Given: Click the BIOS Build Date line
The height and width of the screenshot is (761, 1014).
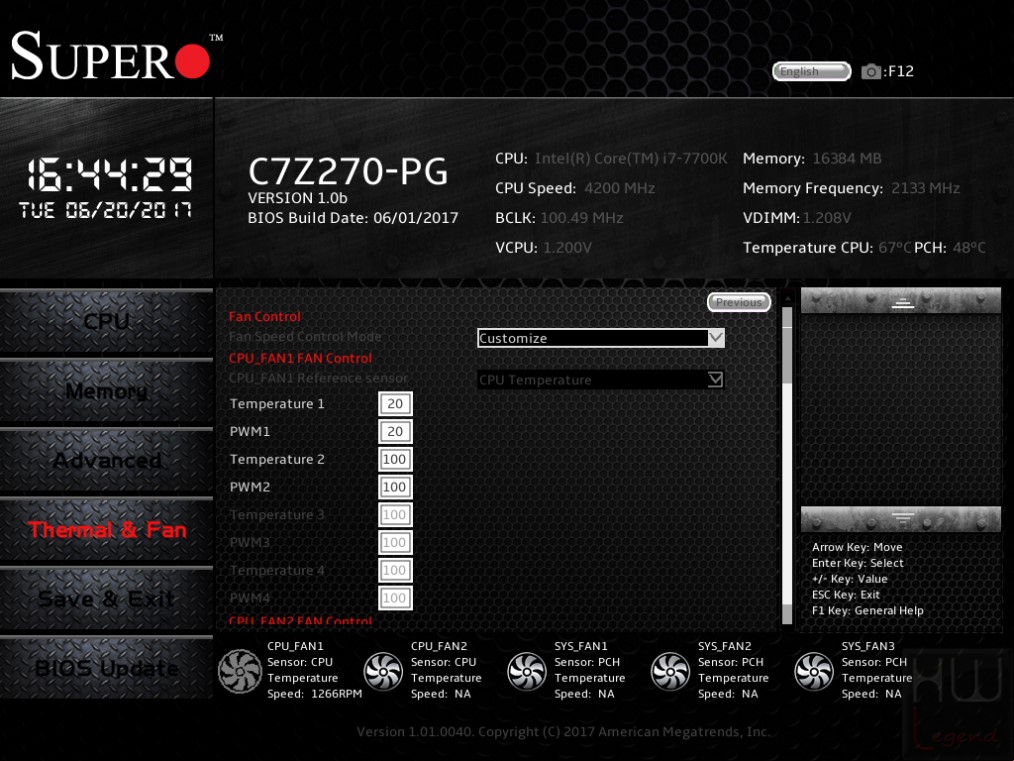Looking at the screenshot, I should click(x=353, y=218).
